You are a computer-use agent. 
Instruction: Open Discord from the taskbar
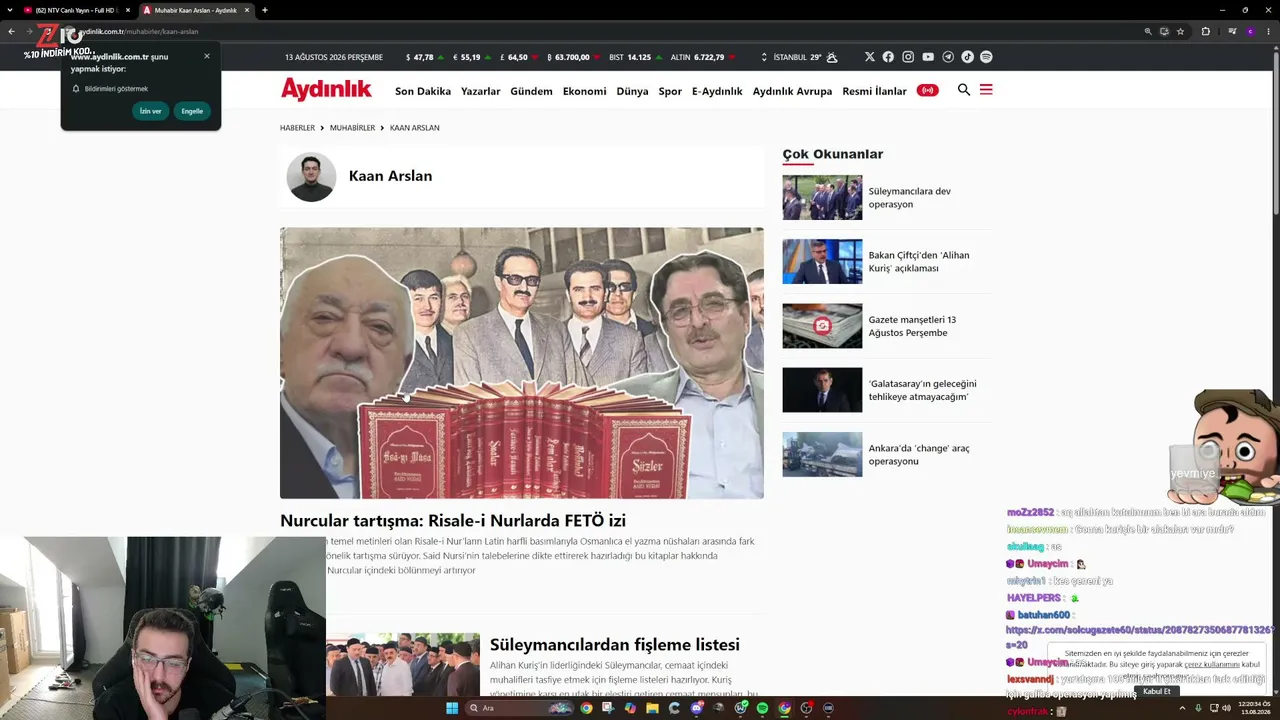(x=696, y=708)
